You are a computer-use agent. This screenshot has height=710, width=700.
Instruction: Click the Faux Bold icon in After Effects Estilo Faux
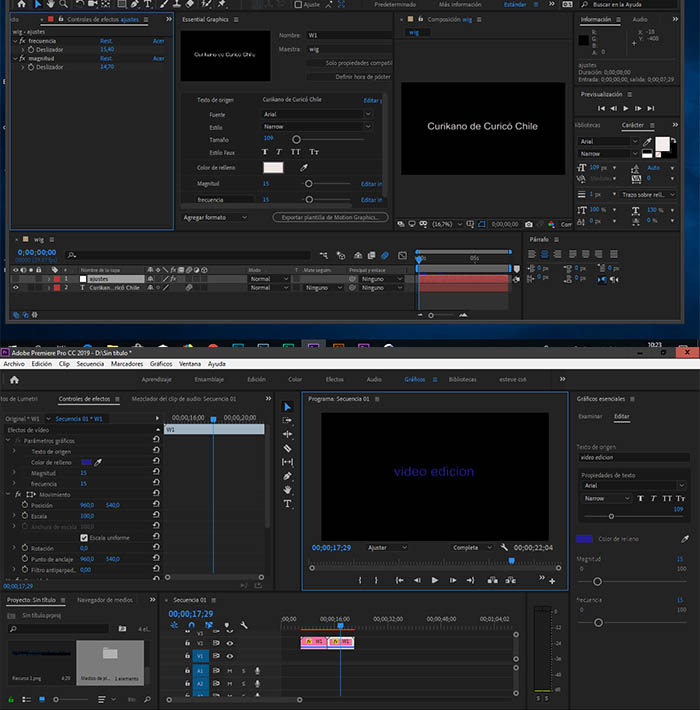[x=265, y=152]
